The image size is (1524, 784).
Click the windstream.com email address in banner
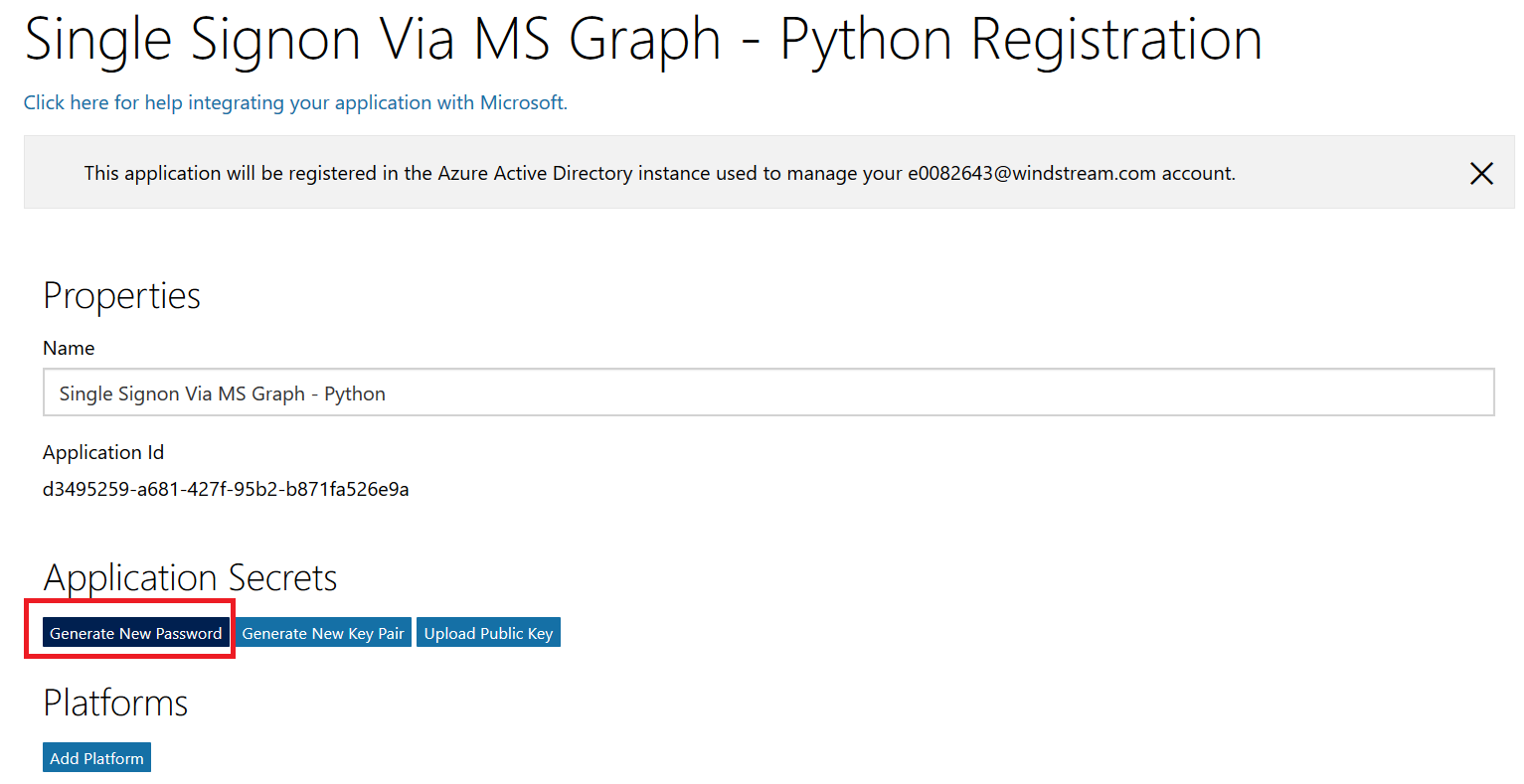pos(1031,173)
